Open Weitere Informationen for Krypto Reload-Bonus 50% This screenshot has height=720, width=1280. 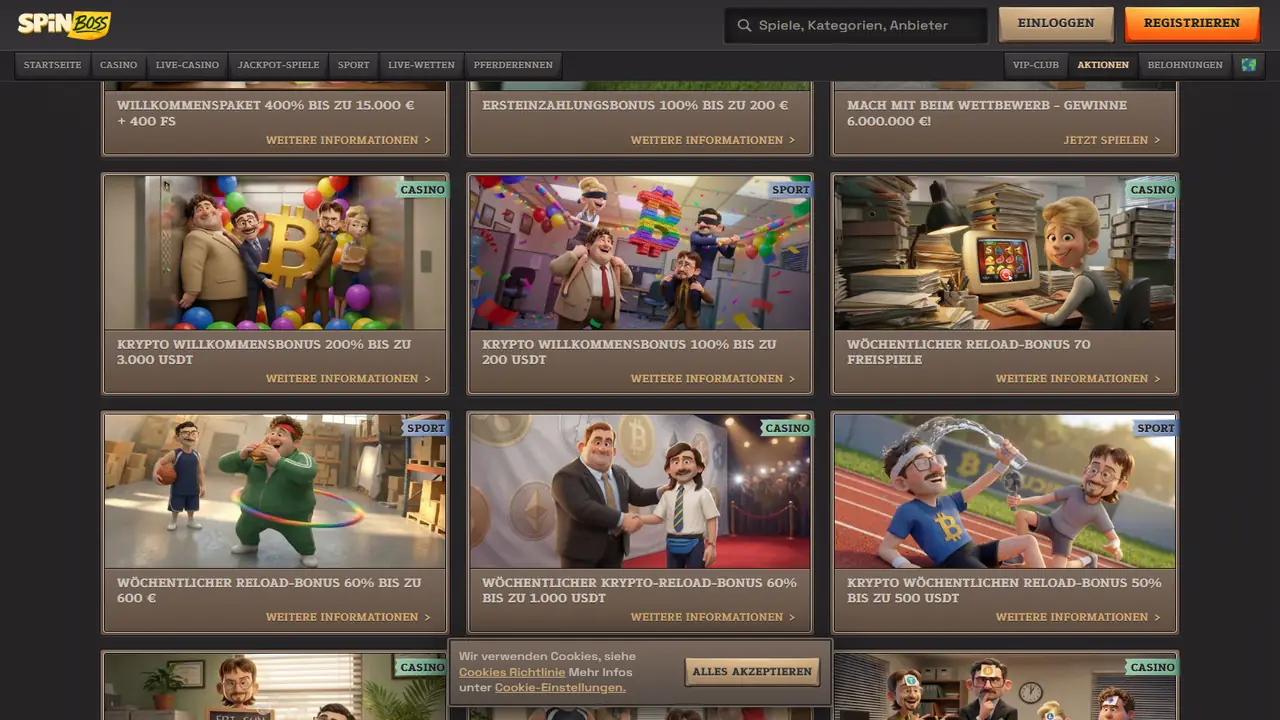tap(1078, 617)
